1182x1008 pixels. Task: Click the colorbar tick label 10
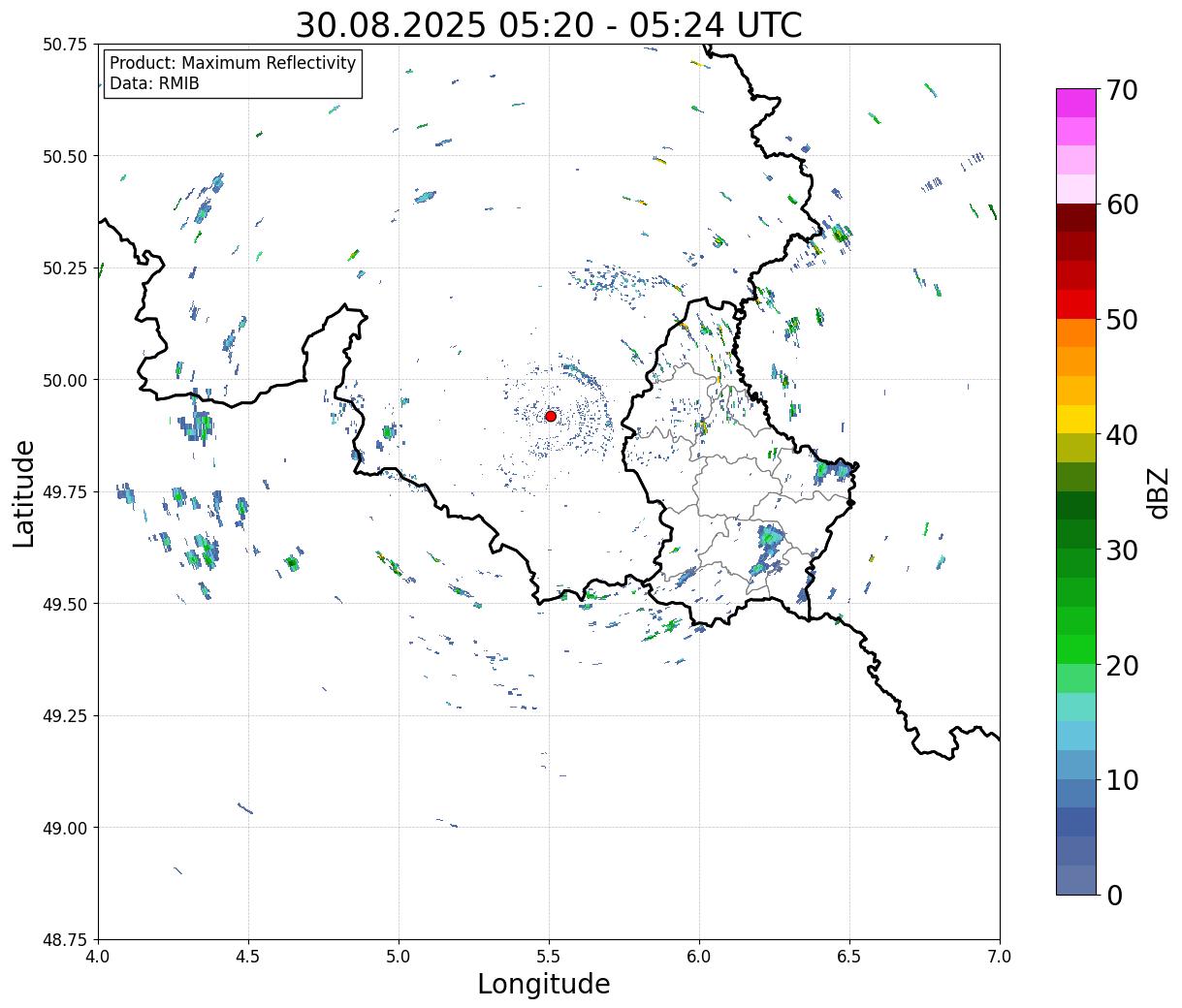(1121, 779)
